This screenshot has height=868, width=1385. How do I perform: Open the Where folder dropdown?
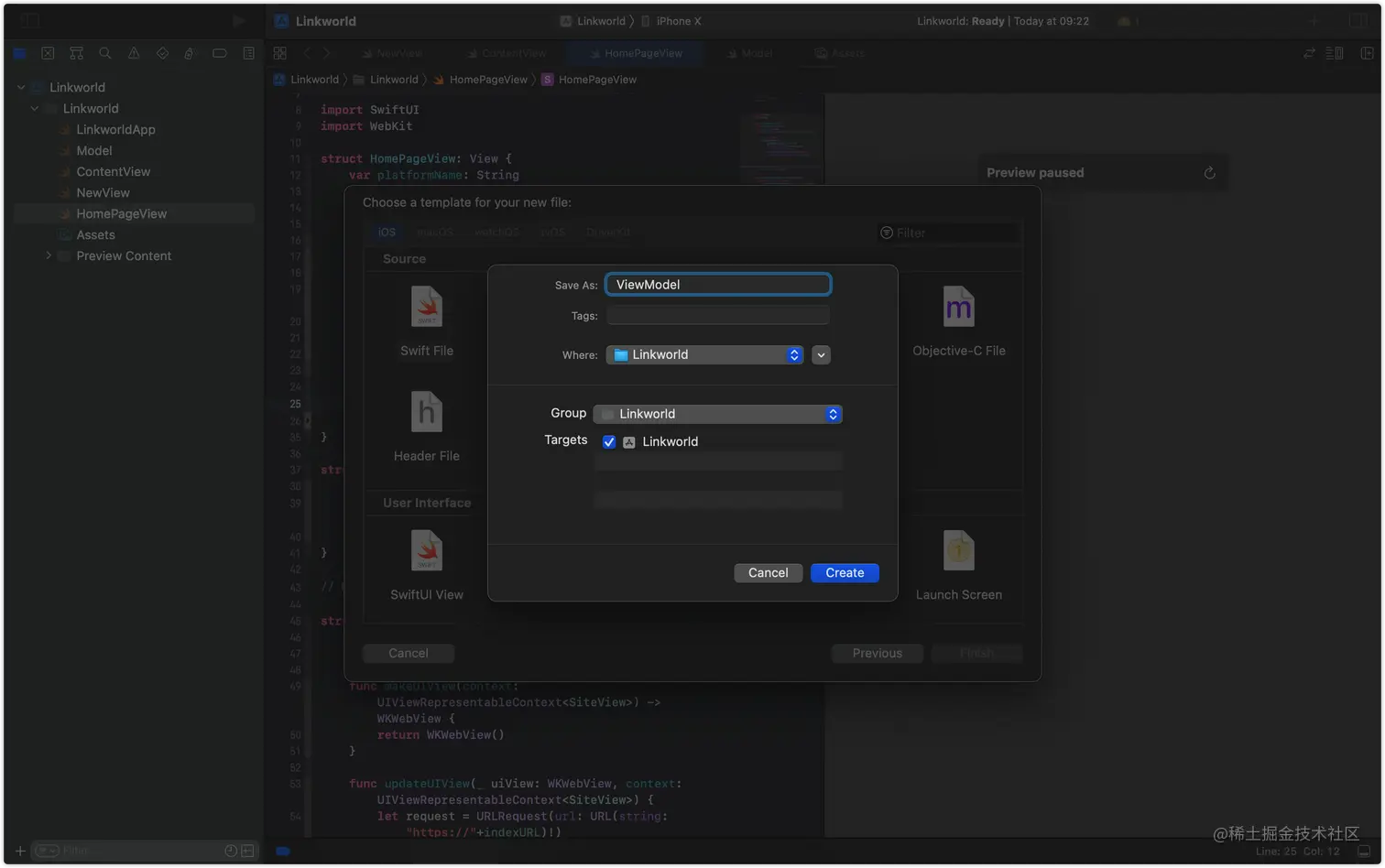[x=704, y=355]
